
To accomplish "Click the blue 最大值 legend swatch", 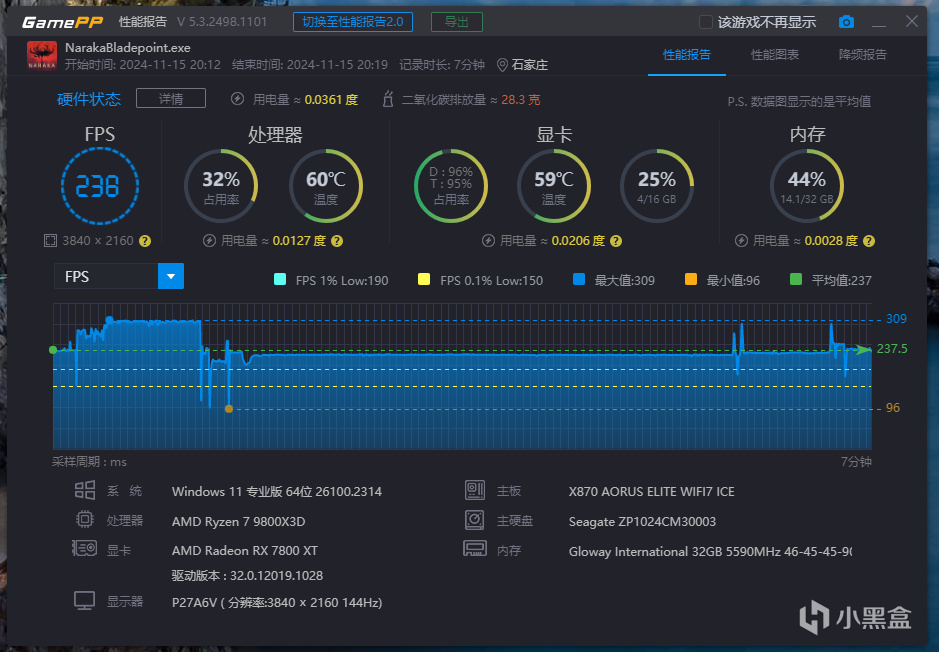I will point(578,279).
